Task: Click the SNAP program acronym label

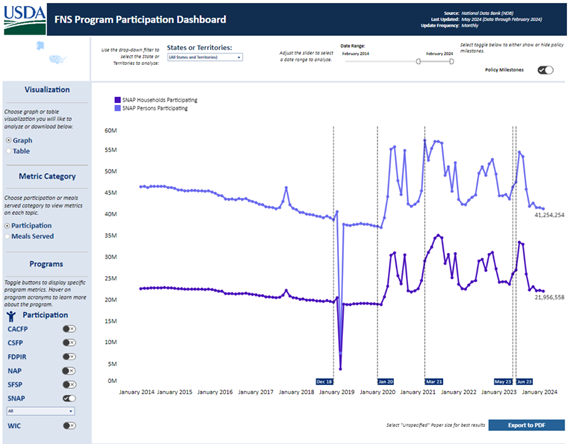Action: pyautogui.click(x=16, y=399)
